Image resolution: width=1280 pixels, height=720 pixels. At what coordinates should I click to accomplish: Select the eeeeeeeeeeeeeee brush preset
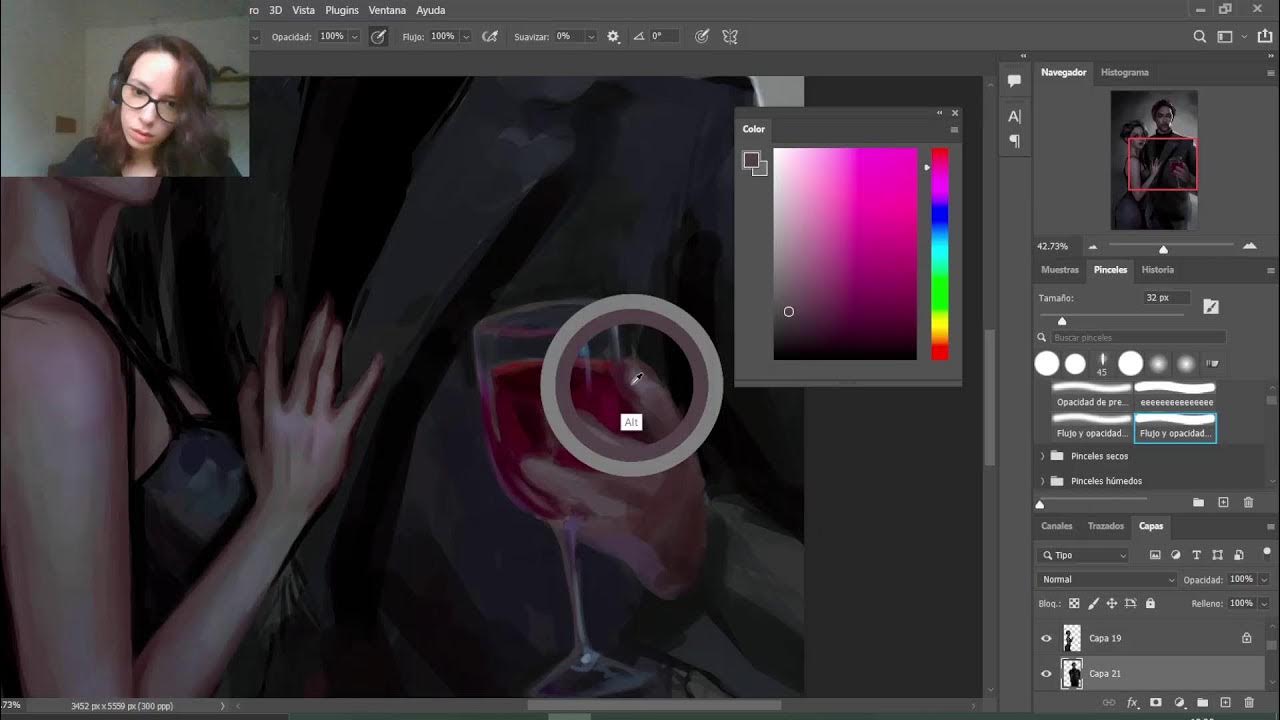coord(1176,394)
